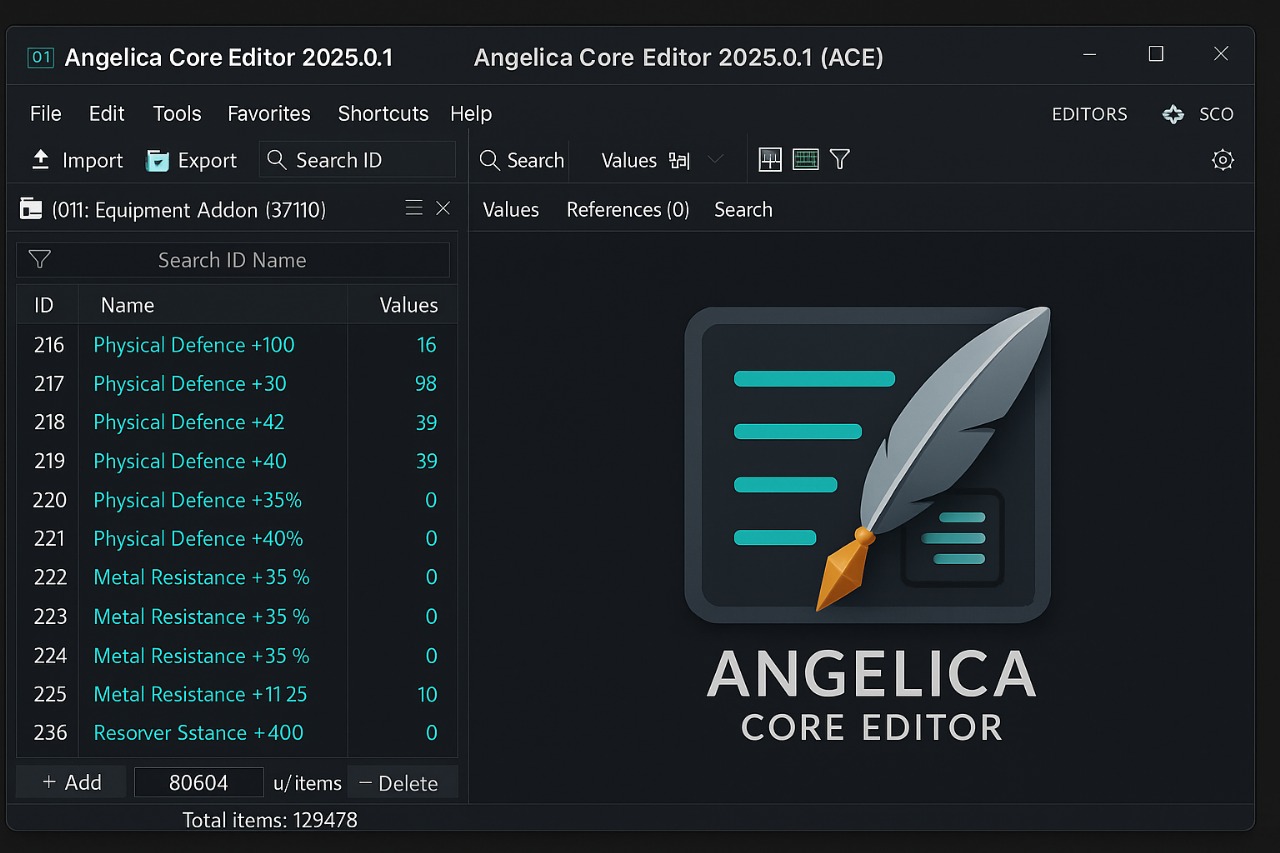Select the Export tool

click(191, 159)
